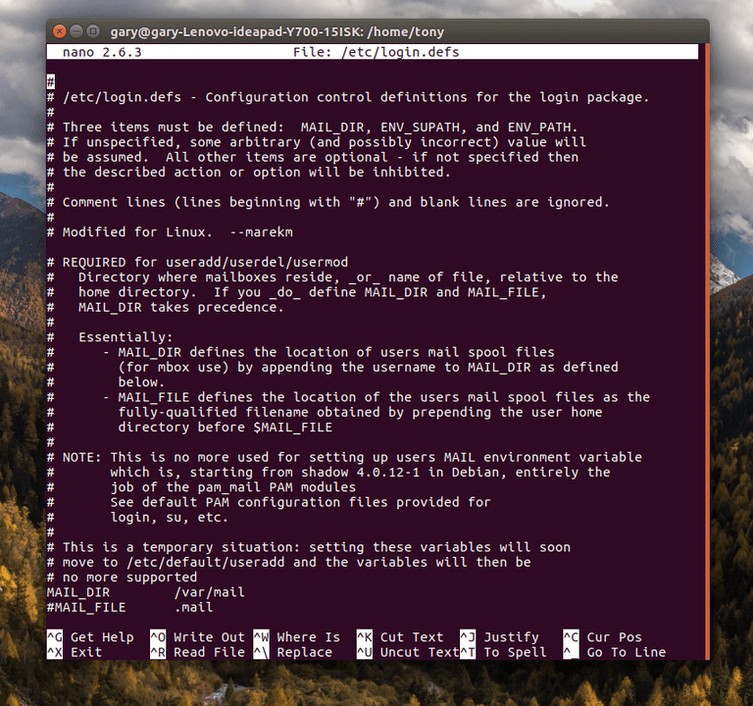The height and width of the screenshot is (706, 753).
Task: Click 'This is a temporary situation' line
Action: tap(309, 547)
